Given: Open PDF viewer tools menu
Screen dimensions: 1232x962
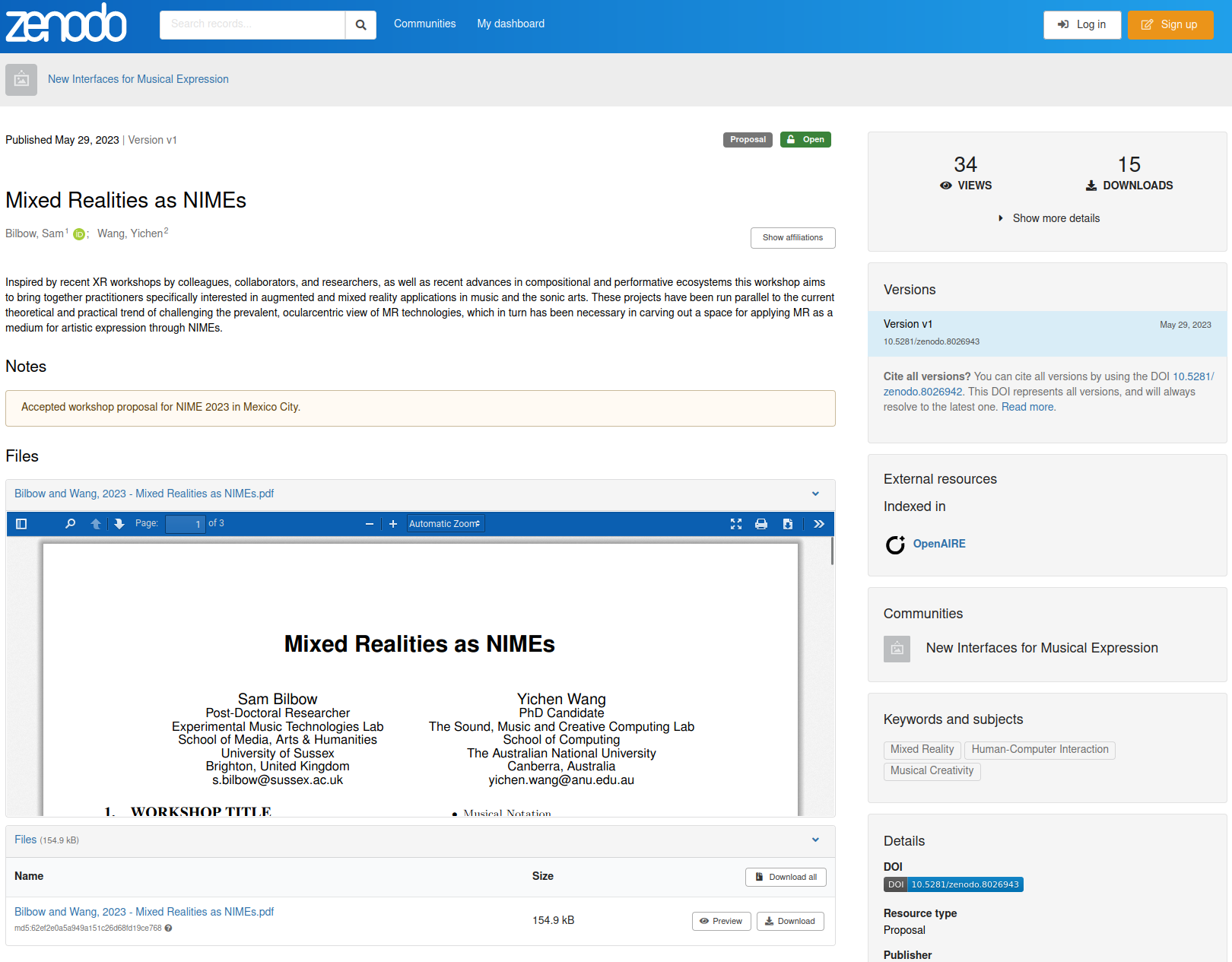Looking at the screenshot, I should [x=819, y=524].
